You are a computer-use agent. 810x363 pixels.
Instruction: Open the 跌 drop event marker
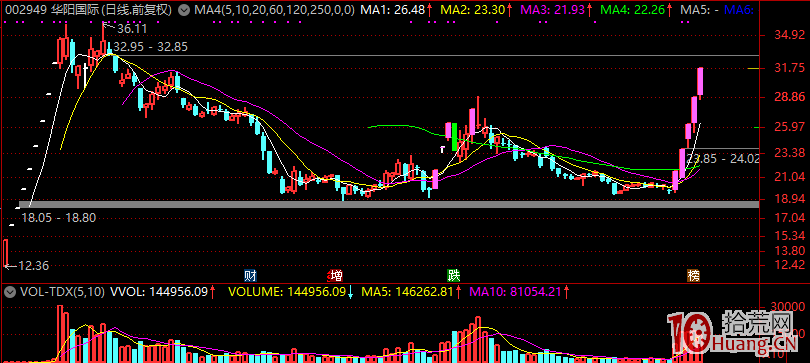tap(454, 275)
